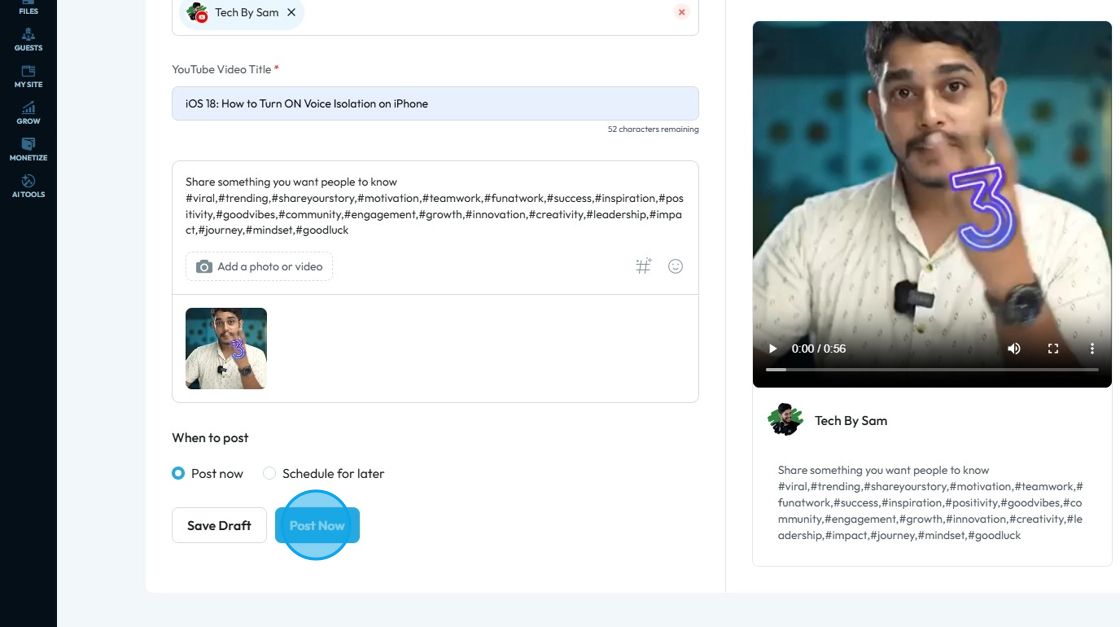The width and height of the screenshot is (1120, 627).
Task: Click the 0:00 / 0:56 time display
Action: (x=819, y=348)
